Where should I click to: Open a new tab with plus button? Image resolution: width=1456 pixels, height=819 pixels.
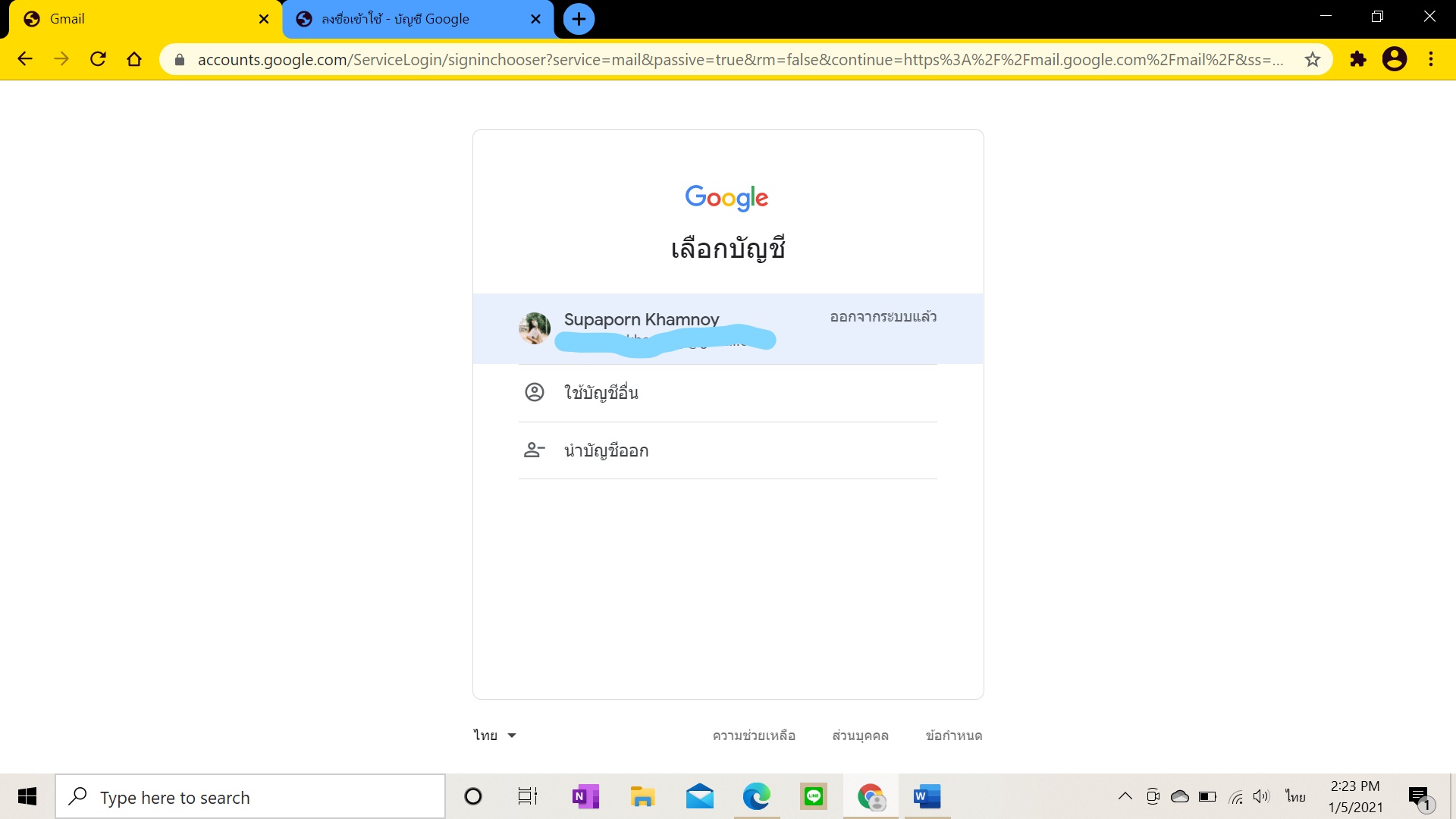point(579,19)
